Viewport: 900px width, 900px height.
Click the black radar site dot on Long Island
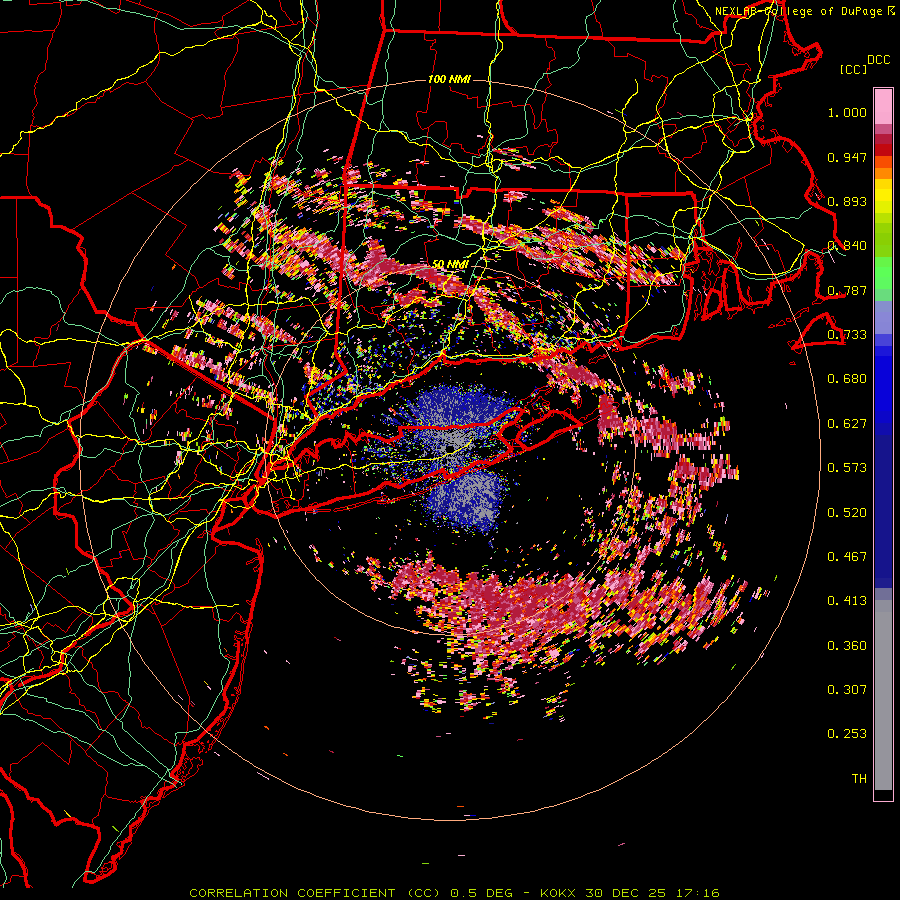(450, 448)
